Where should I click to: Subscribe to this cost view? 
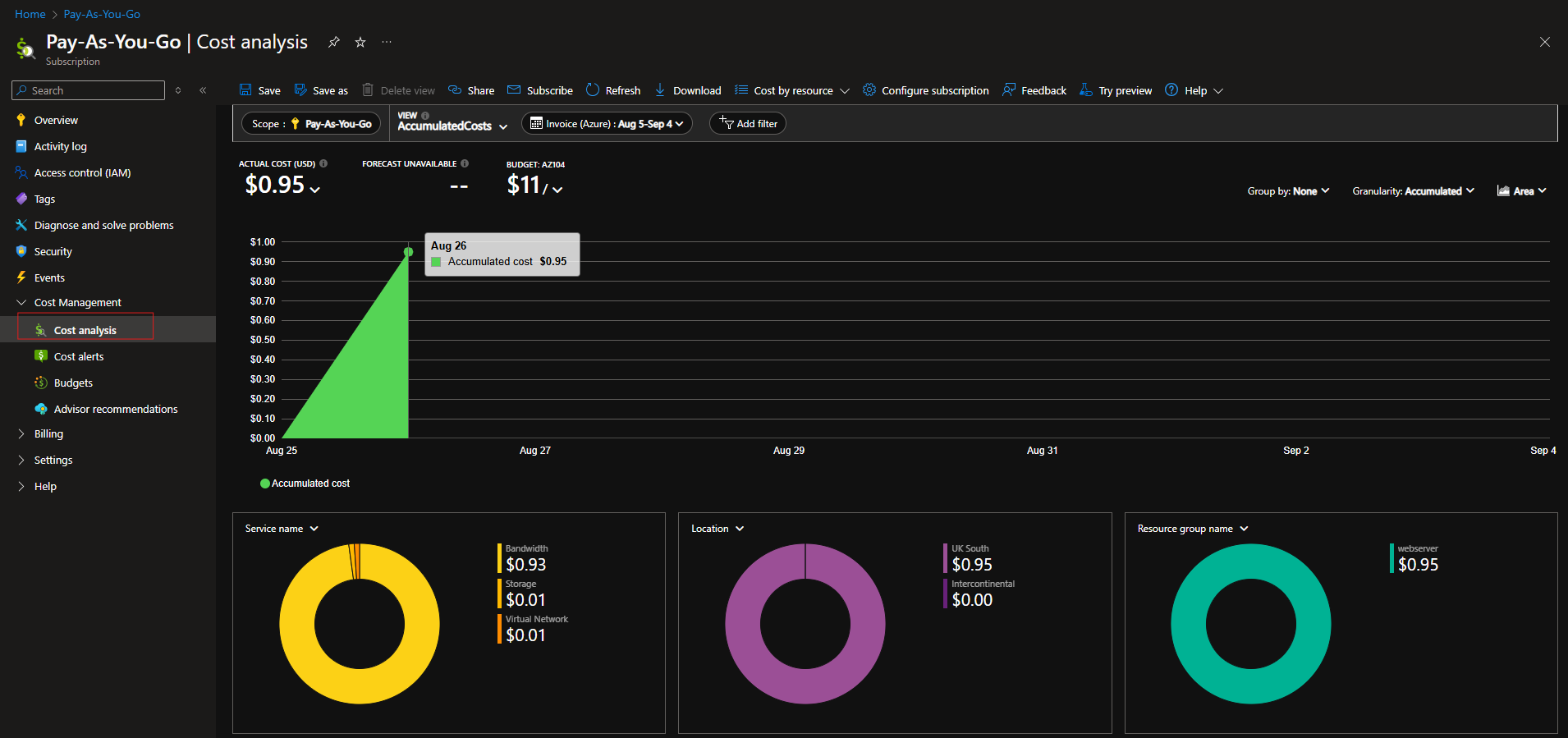pyautogui.click(x=540, y=90)
